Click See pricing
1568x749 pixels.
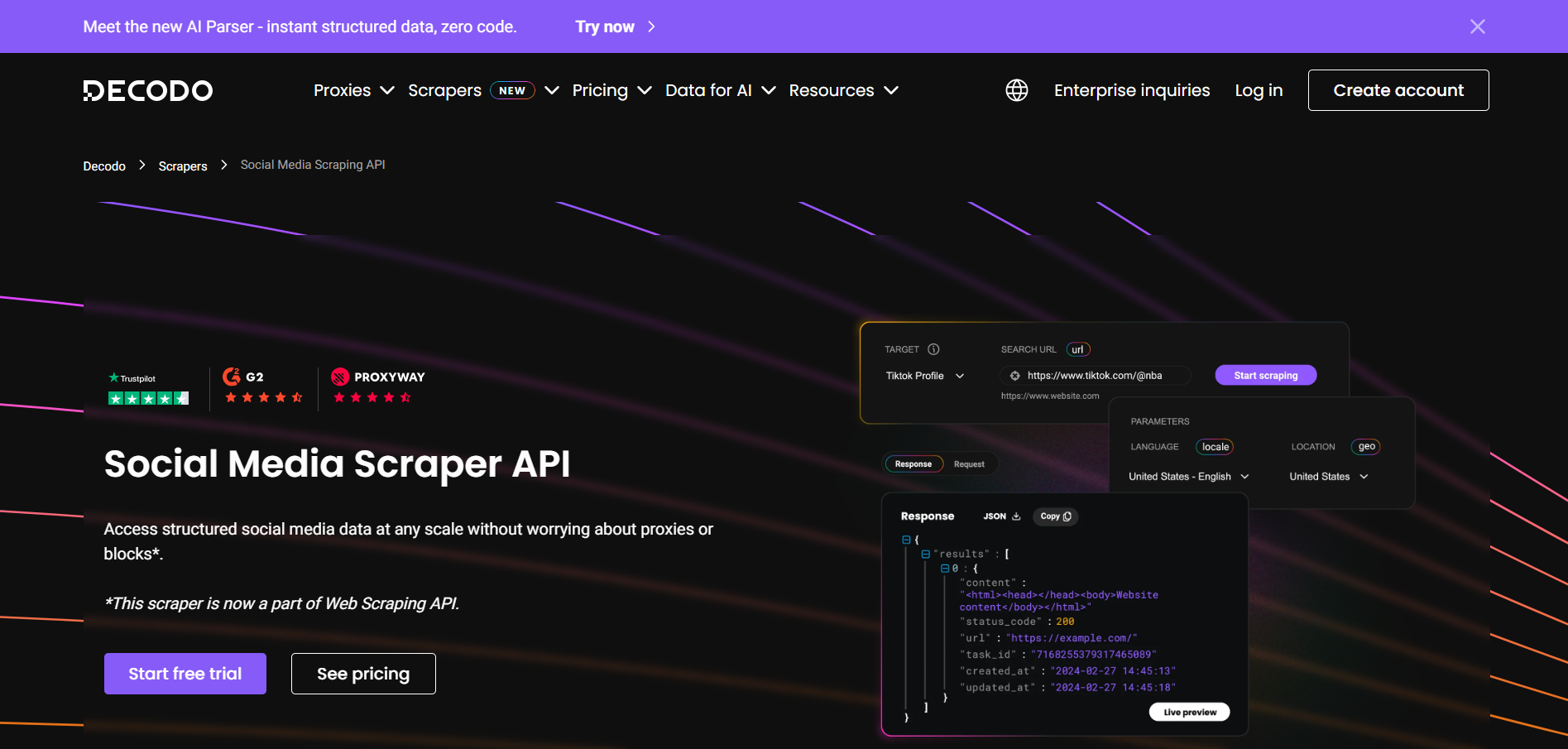click(363, 674)
